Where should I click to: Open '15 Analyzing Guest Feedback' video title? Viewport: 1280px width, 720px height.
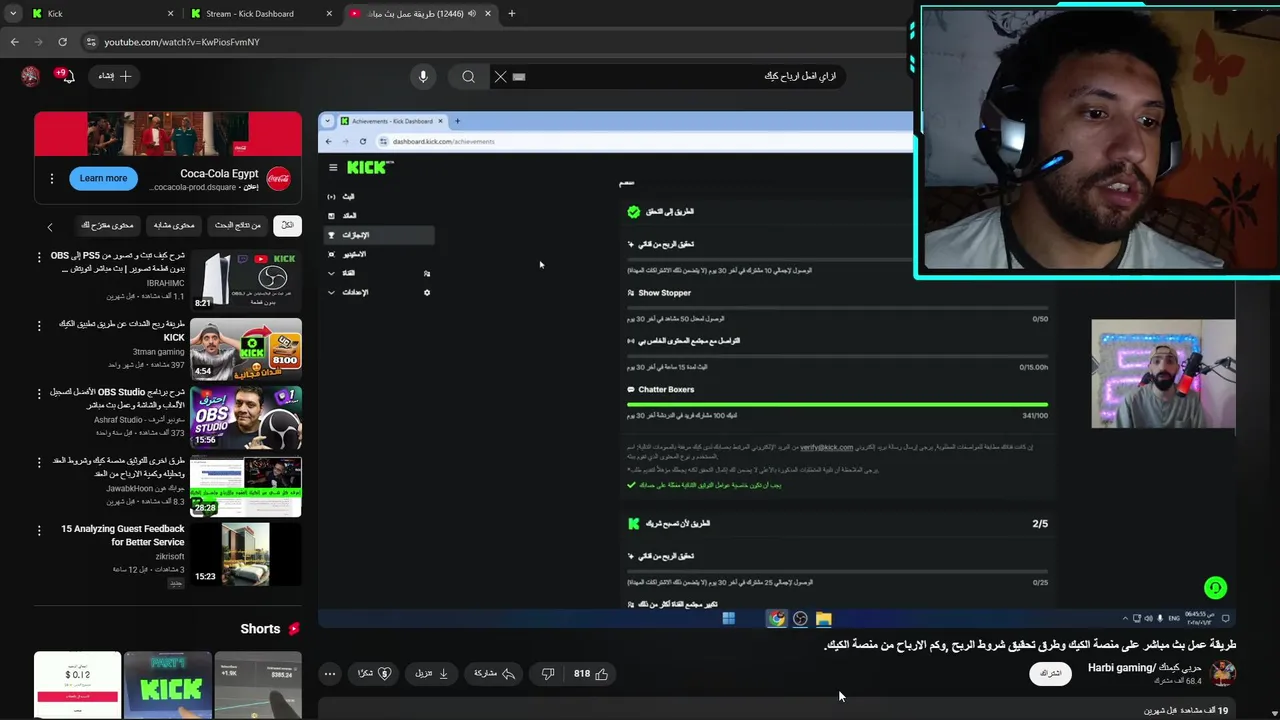(x=122, y=535)
